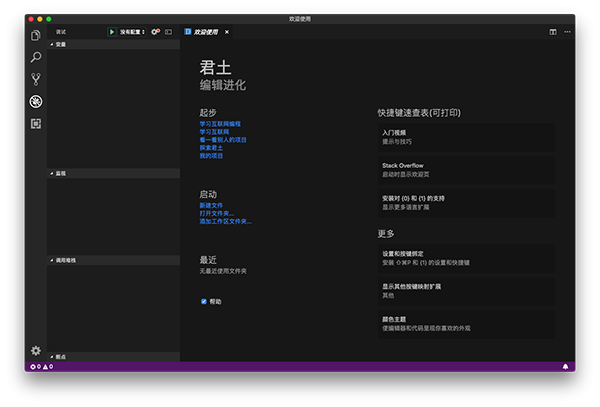The width and height of the screenshot is (600, 407).
Task: Click the notification bell in status bar
Action: point(565,366)
